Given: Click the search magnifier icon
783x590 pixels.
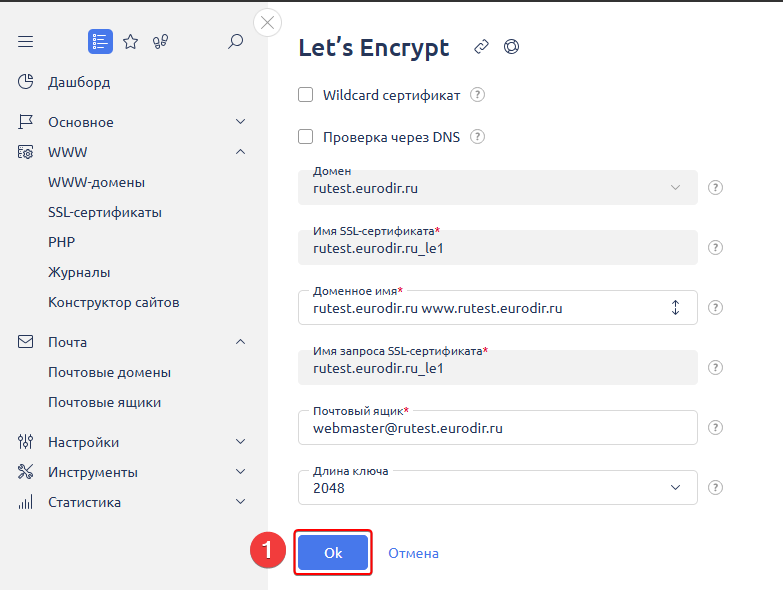Looking at the screenshot, I should coord(236,42).
